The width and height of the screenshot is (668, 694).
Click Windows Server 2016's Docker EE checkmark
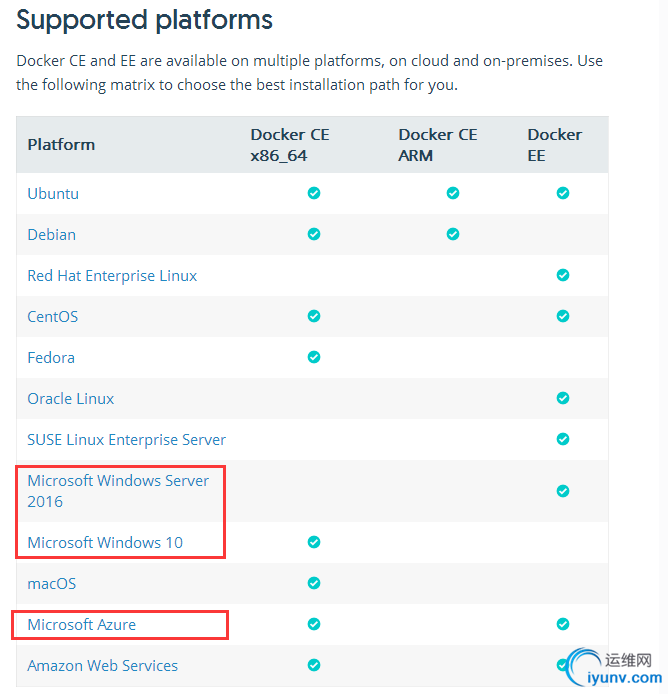[x=563, y=491]
